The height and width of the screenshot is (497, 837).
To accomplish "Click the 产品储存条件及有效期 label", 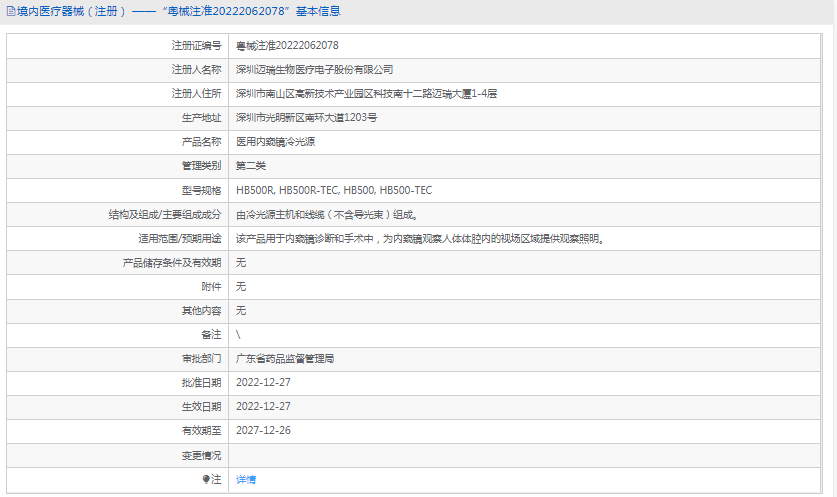I will 172,263.
